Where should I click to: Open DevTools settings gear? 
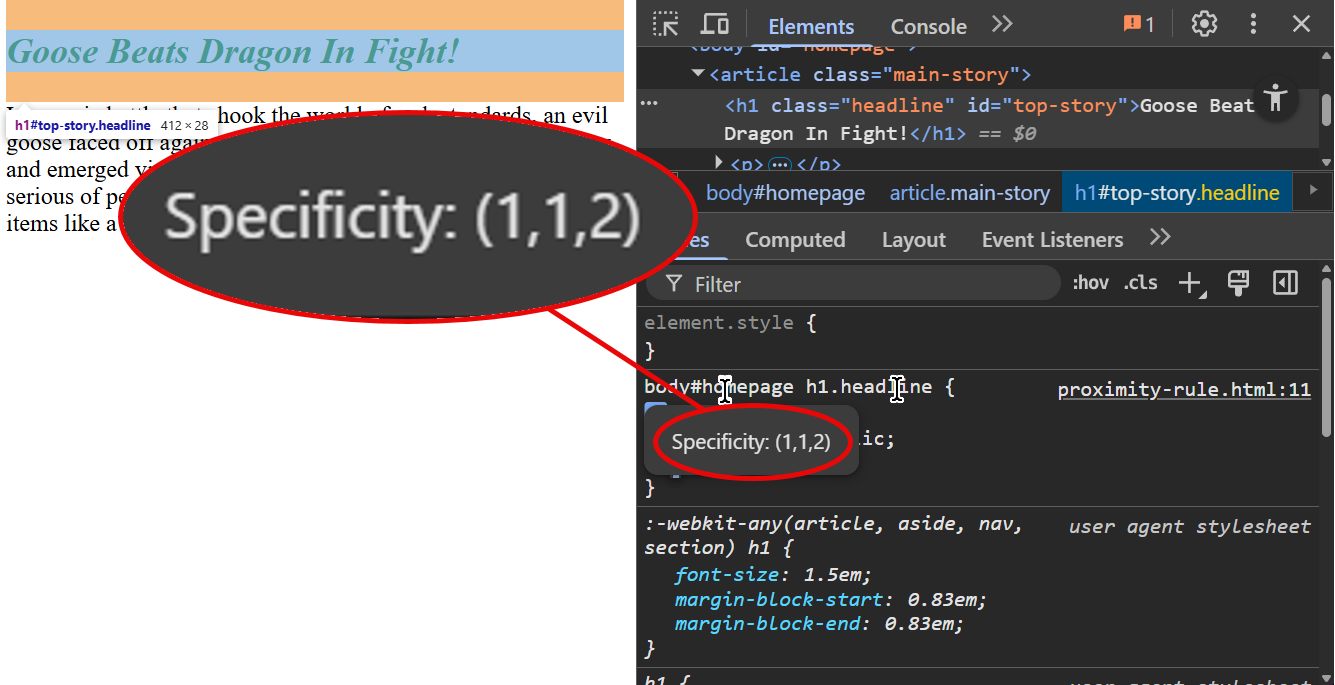click(1203, 24)
